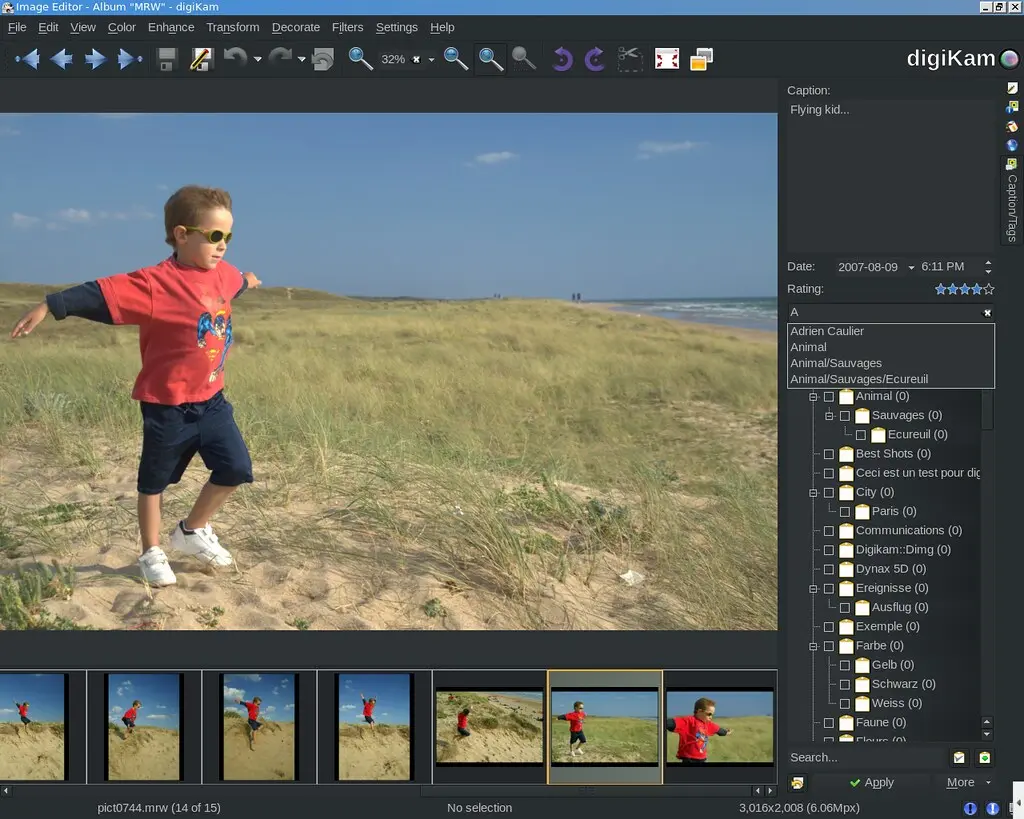Click the zoom out magnifier icon
The image size is (1024, 819).
click(456, 59)
